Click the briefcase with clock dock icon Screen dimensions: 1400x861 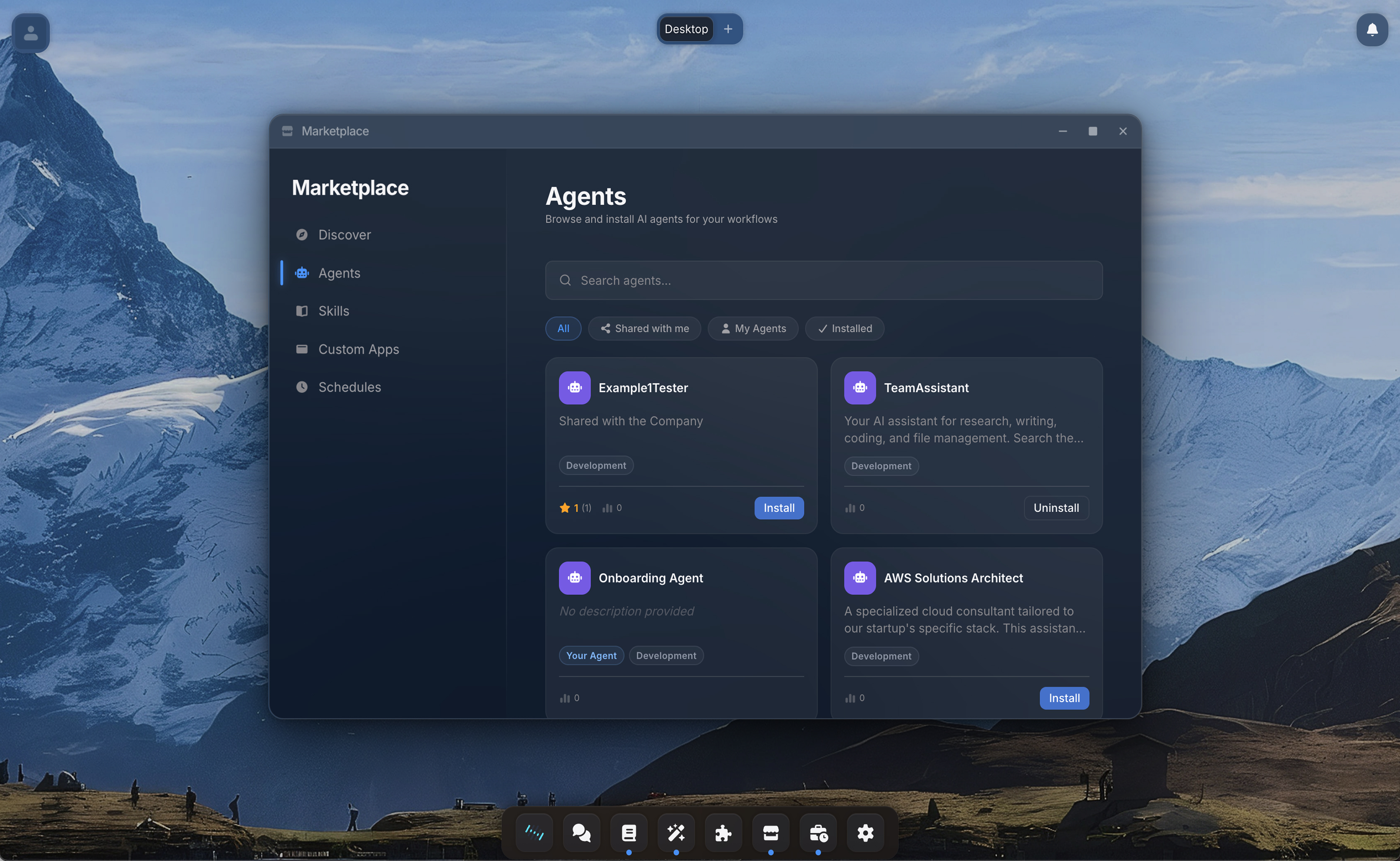coord(818,833)
